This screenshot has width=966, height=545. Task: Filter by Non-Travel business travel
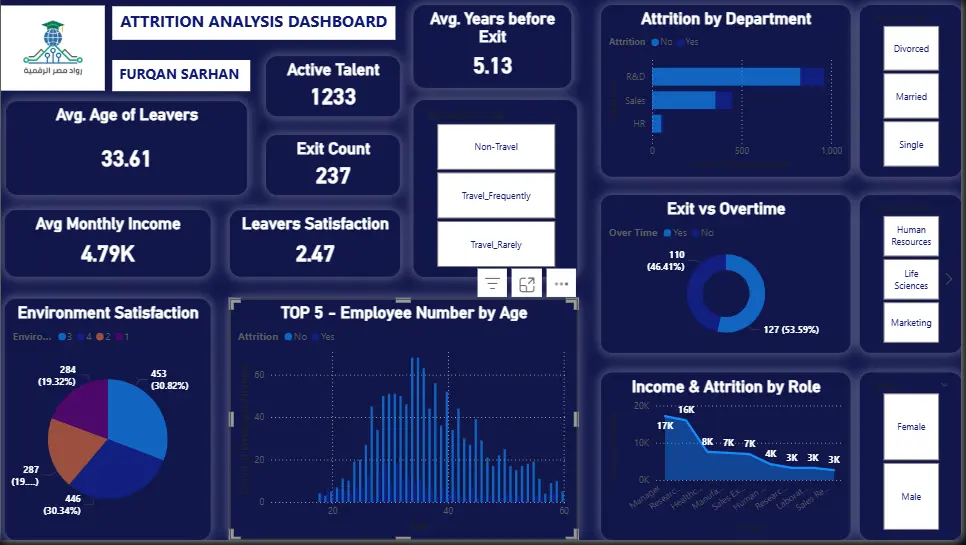[496, 147]
